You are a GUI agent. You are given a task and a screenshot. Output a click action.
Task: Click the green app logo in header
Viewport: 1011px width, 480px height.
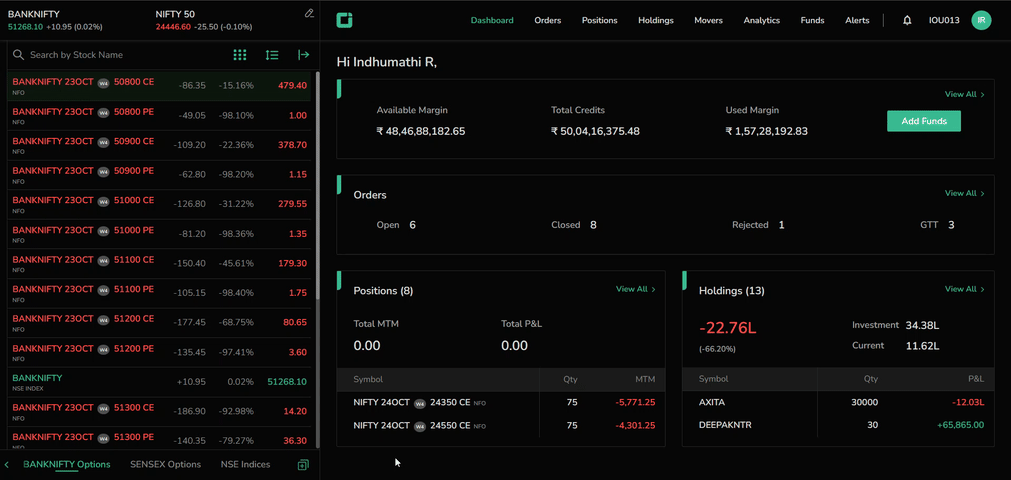(345, 20)
